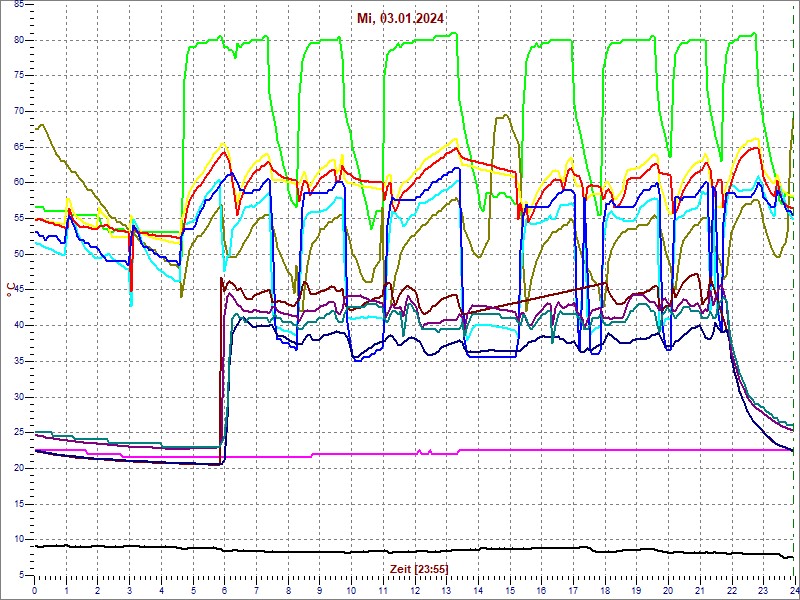The height and width of the screenshot is (600, 800).
Task: Click the "55" temperature axis label
Action: click(18, 218)
